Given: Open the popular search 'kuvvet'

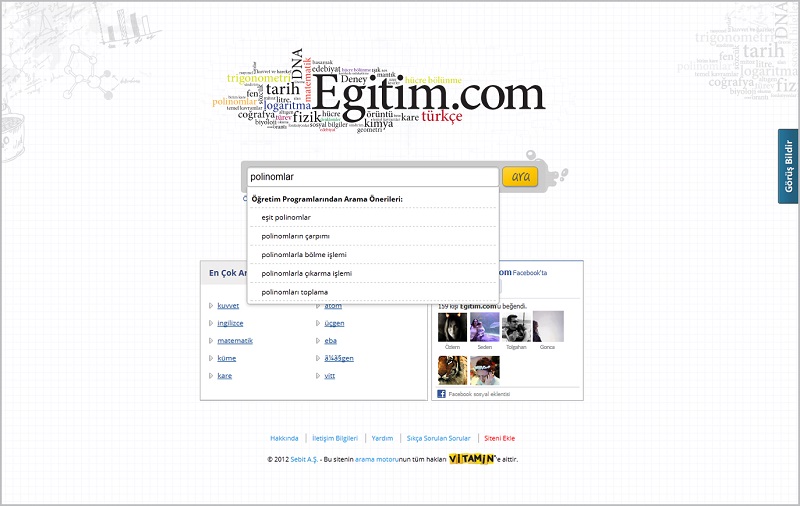Looking at the screenshot, I should (228, 306).
